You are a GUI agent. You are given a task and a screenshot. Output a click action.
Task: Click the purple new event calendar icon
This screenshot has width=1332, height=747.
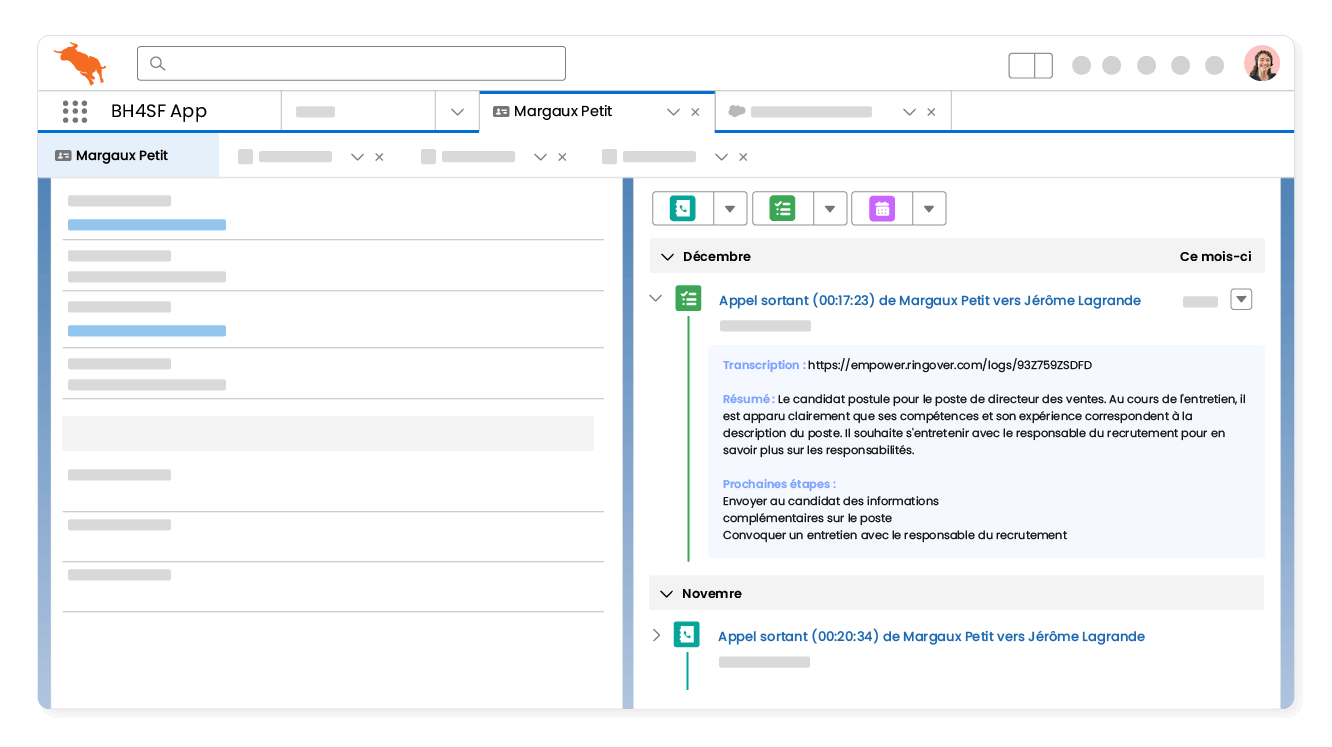point(881,208)
